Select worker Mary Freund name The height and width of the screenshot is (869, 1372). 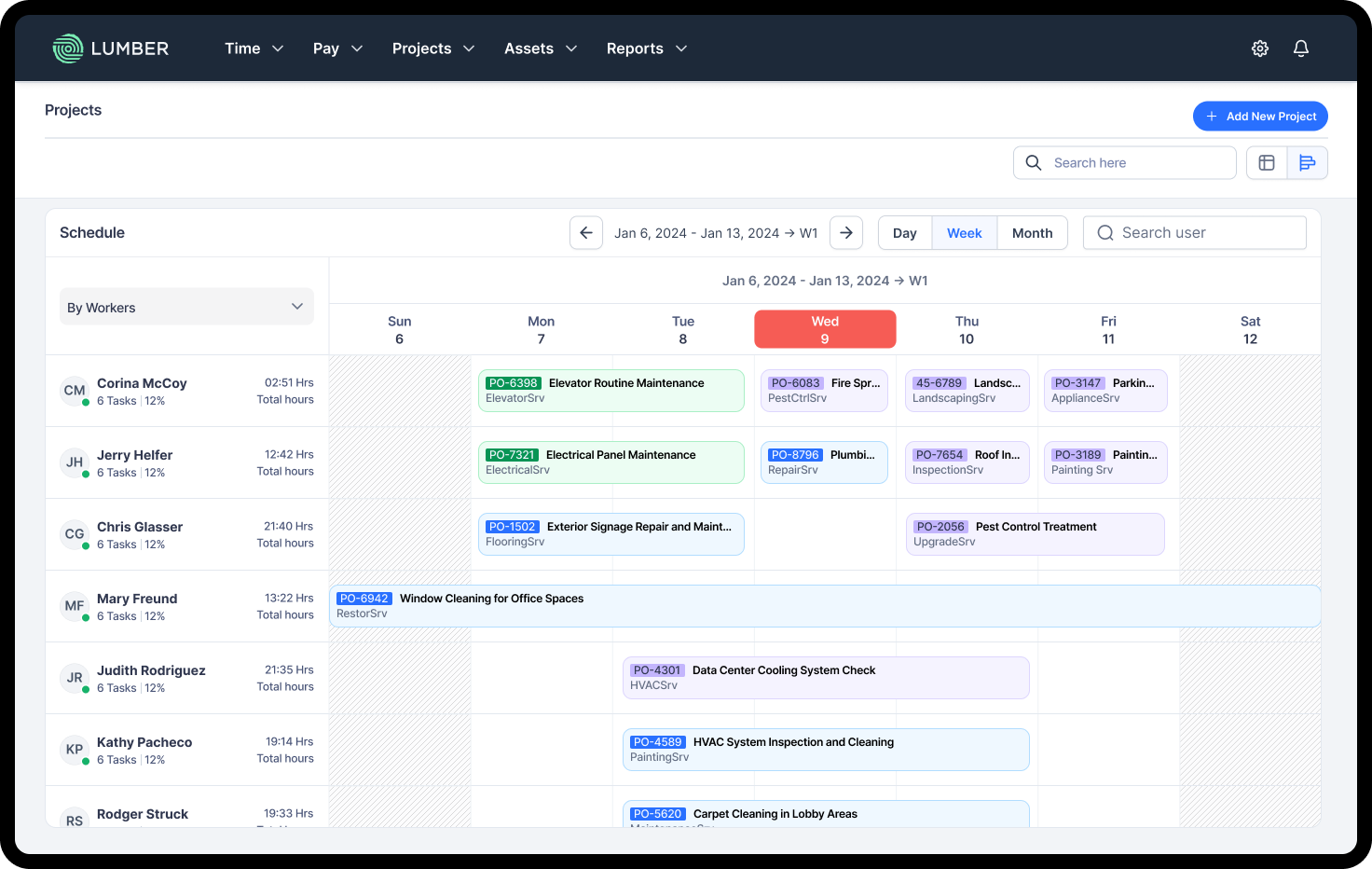tap(137, 599)
